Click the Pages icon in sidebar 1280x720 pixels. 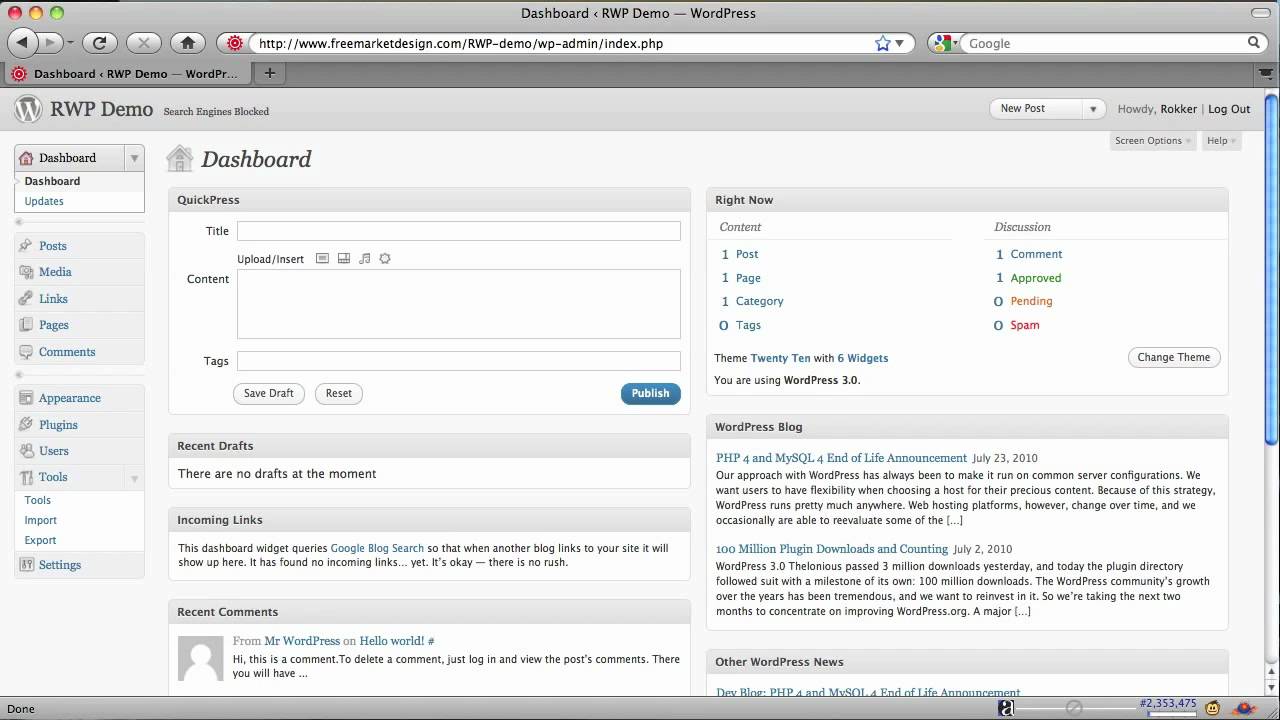click(x=26, y=325)
